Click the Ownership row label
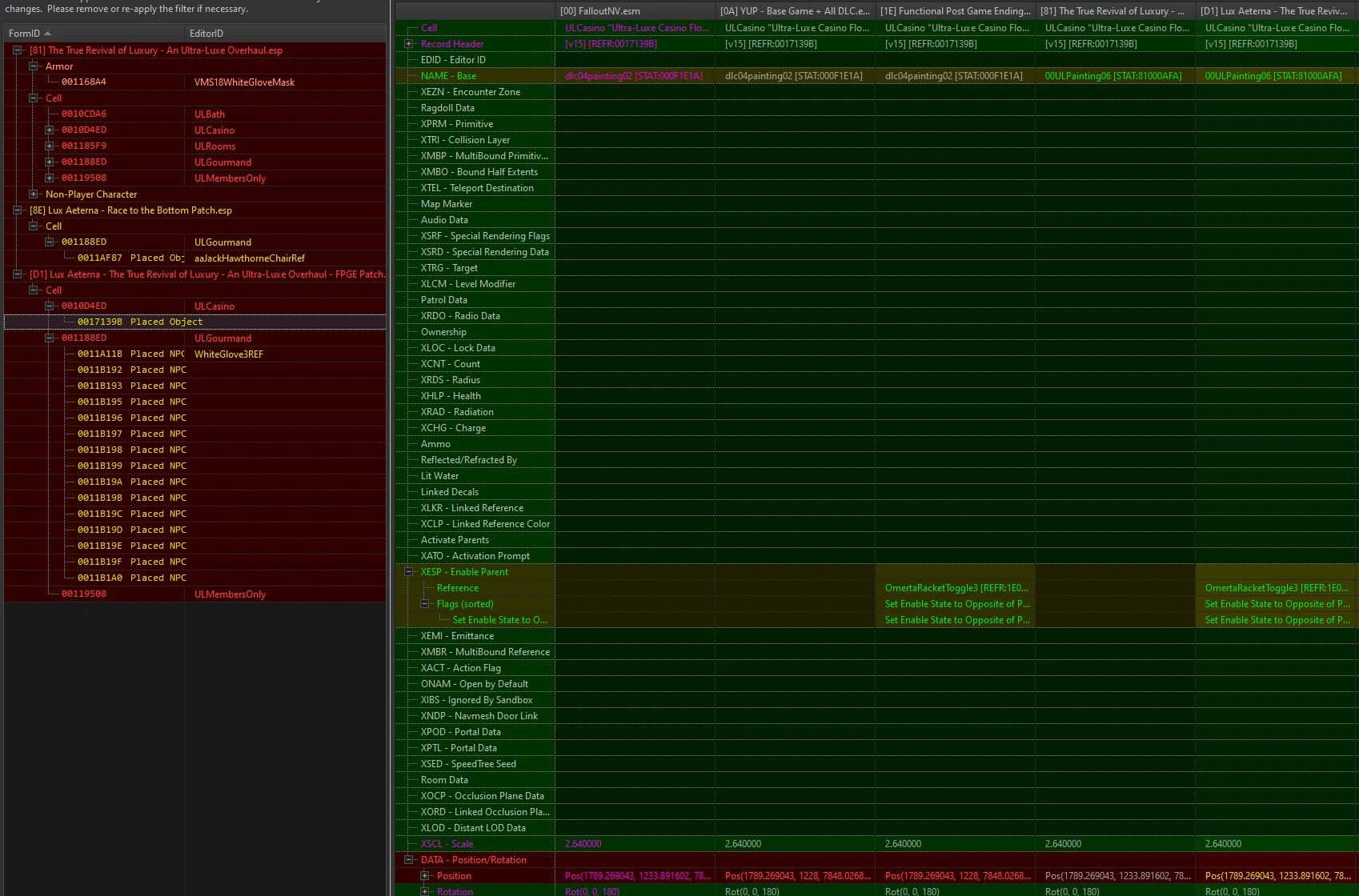Viewport: 1359px width, 896px height. coord(443,332)
